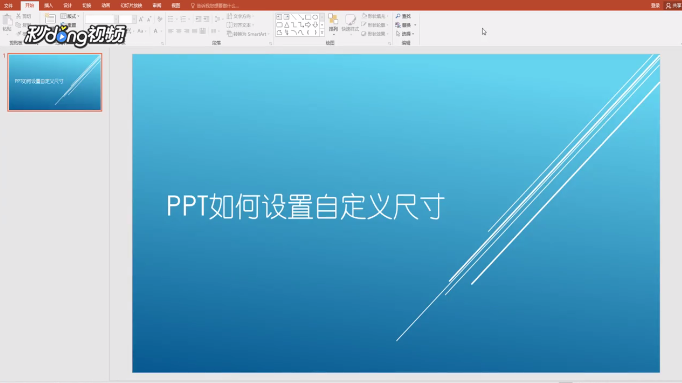Select the freeform polygon shape
The width and height of the screenshot is (682, 383).
coord(279,32)
